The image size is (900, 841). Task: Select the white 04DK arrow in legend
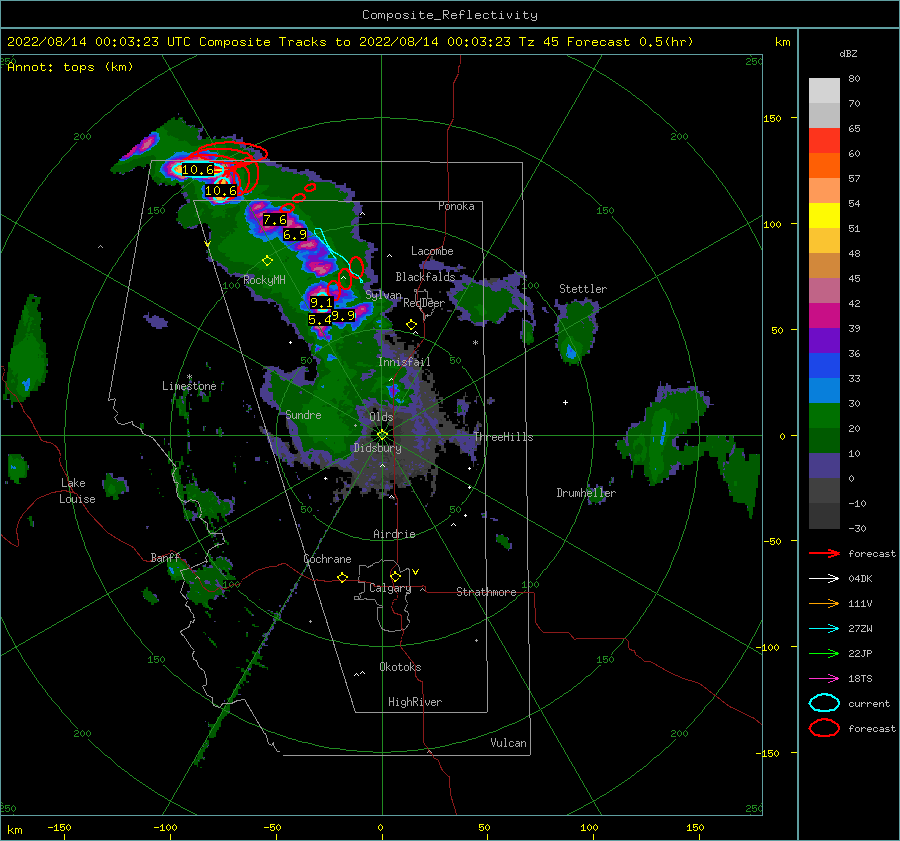coord(824,578)
